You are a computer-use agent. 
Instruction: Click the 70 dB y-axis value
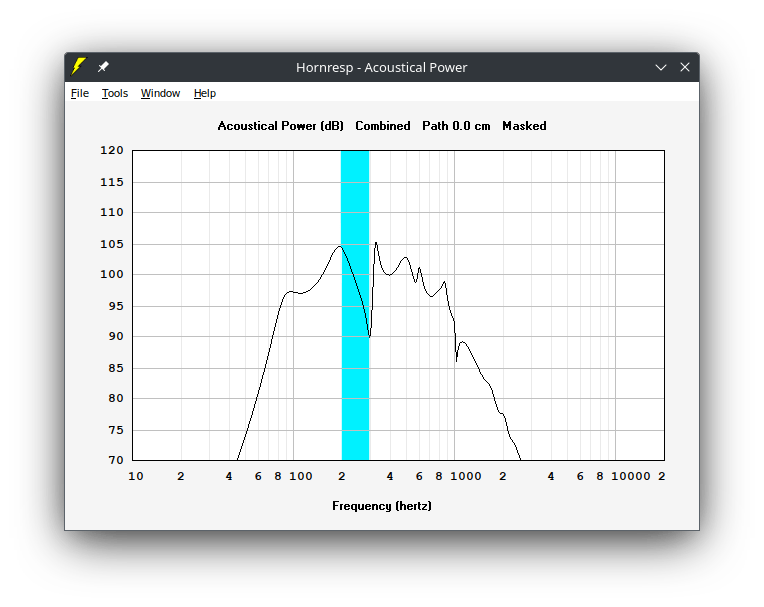(x=116, y=460)
